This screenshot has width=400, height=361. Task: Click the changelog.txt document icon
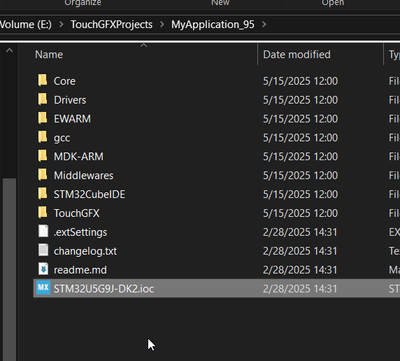point(43,250)
